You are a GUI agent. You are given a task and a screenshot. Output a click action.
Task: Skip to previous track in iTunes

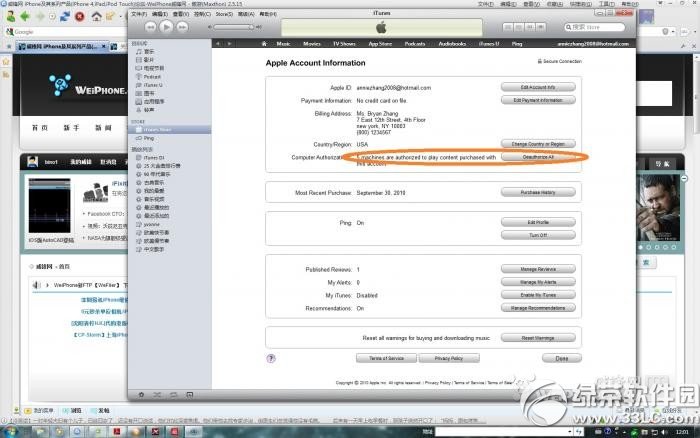[x=150, y=27]
